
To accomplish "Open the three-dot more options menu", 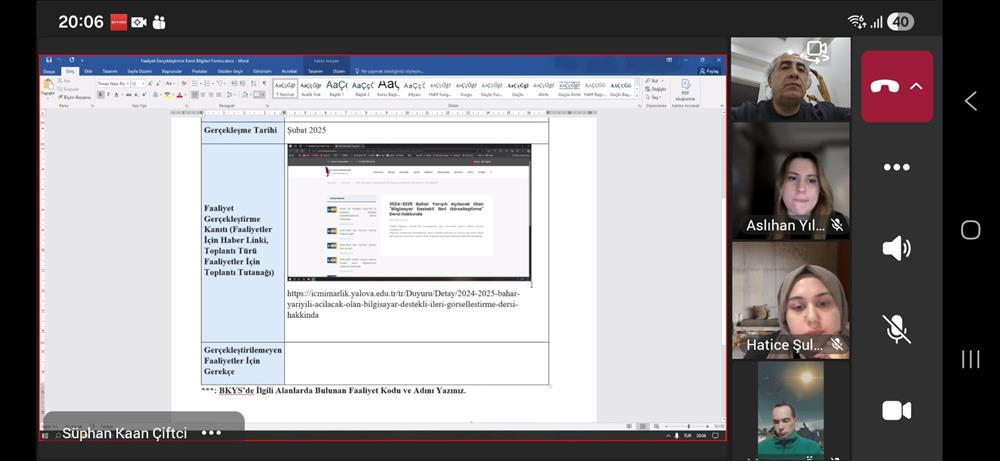I will click(x=896, y=167).
